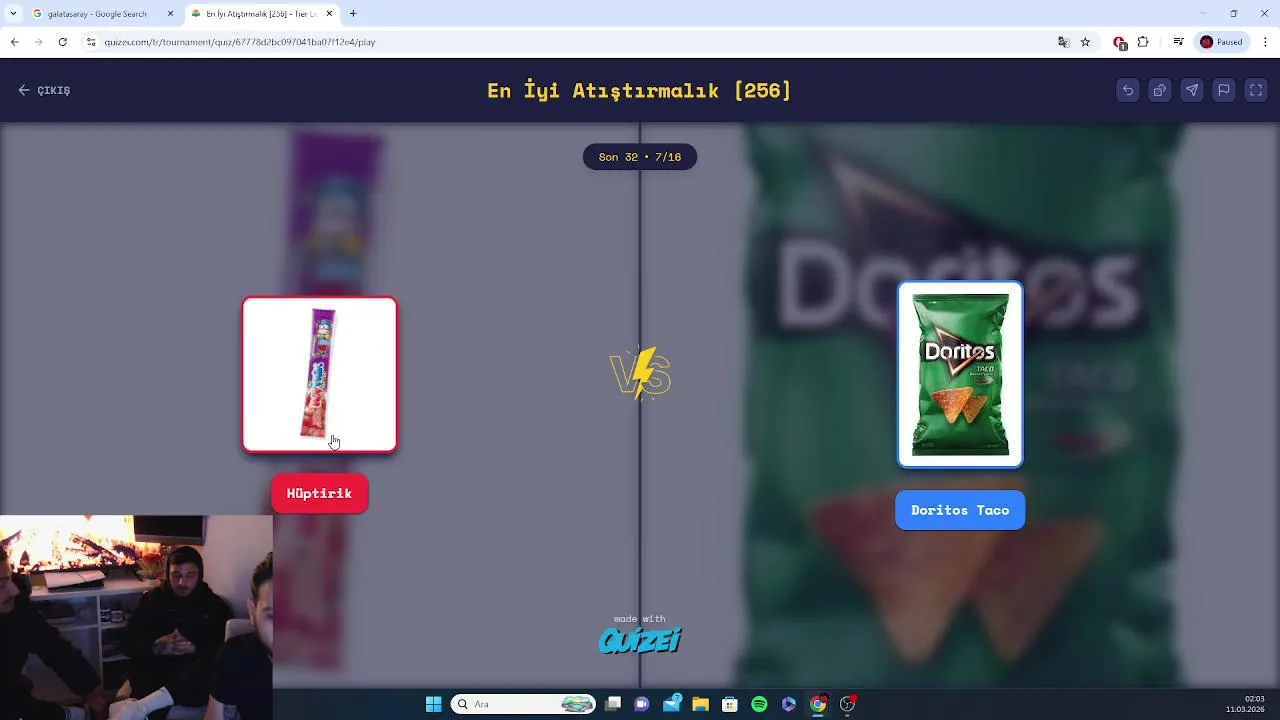
Task: Click Google Chrome taskbar icon
Action: (x=818, y=704)
